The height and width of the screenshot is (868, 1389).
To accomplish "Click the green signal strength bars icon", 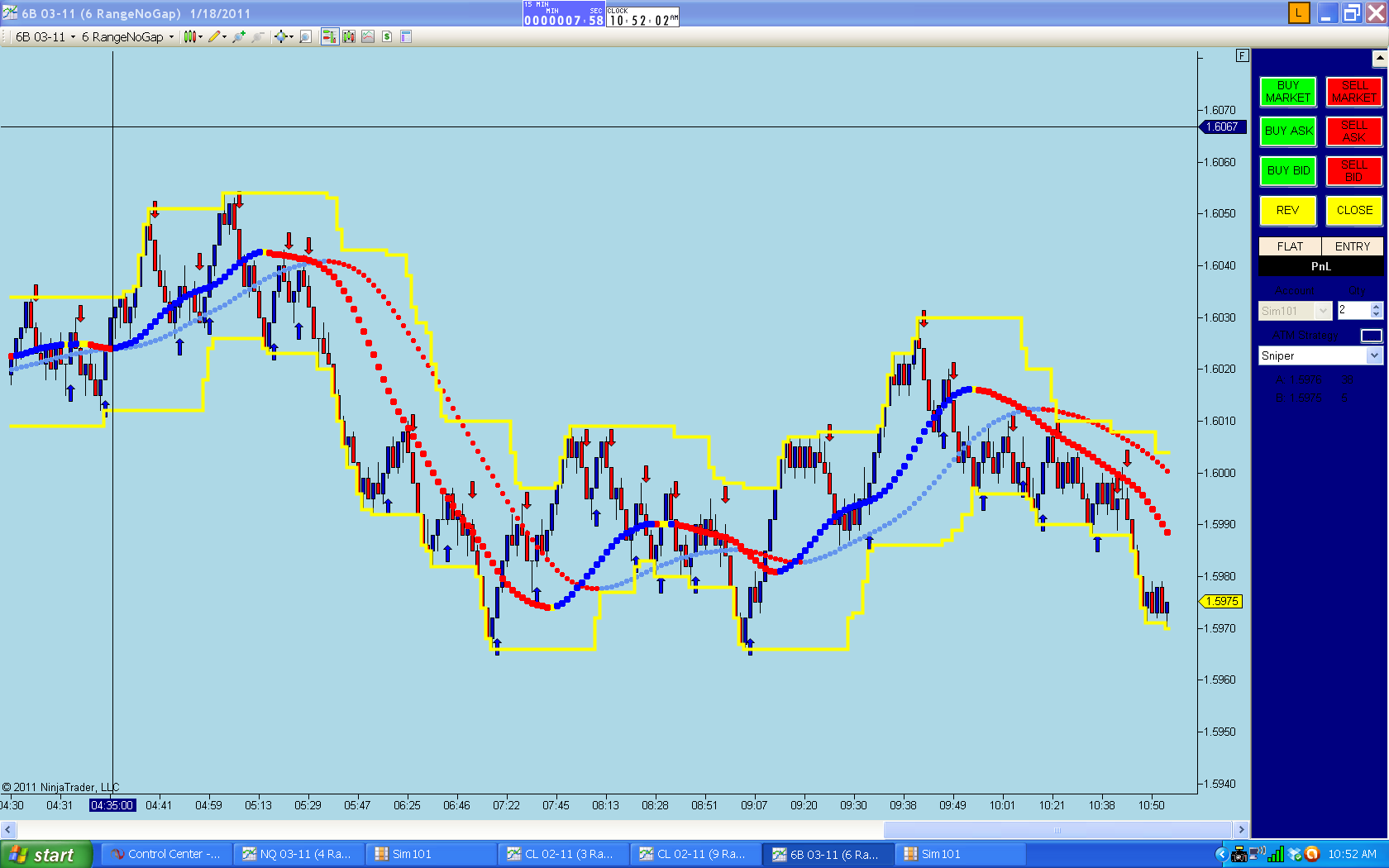I will tap(1276, 854).
